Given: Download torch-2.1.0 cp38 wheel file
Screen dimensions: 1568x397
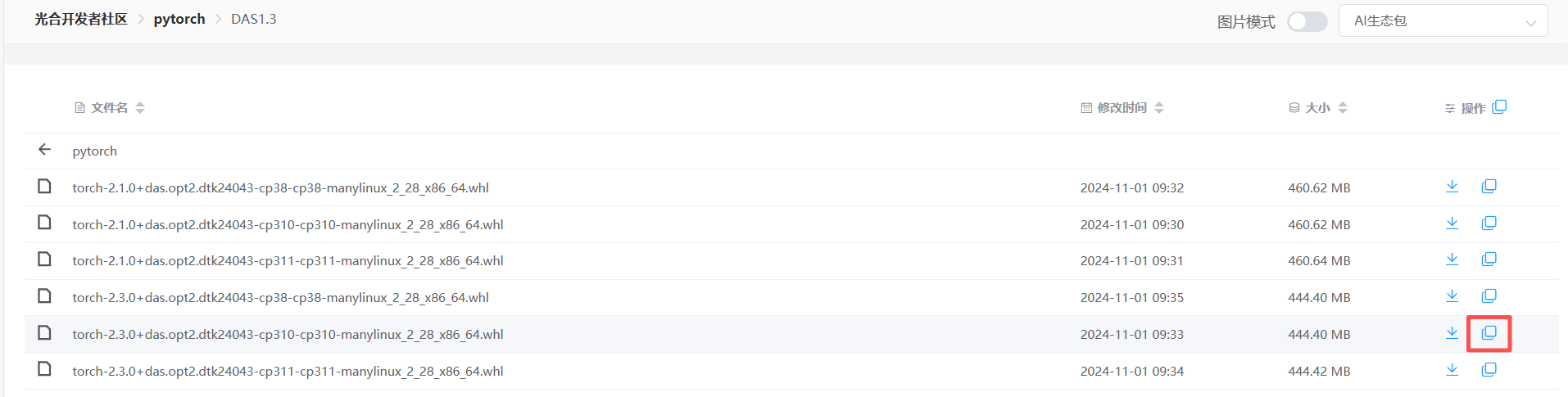Looking at the screenshot, I should tap(1452, 187).
